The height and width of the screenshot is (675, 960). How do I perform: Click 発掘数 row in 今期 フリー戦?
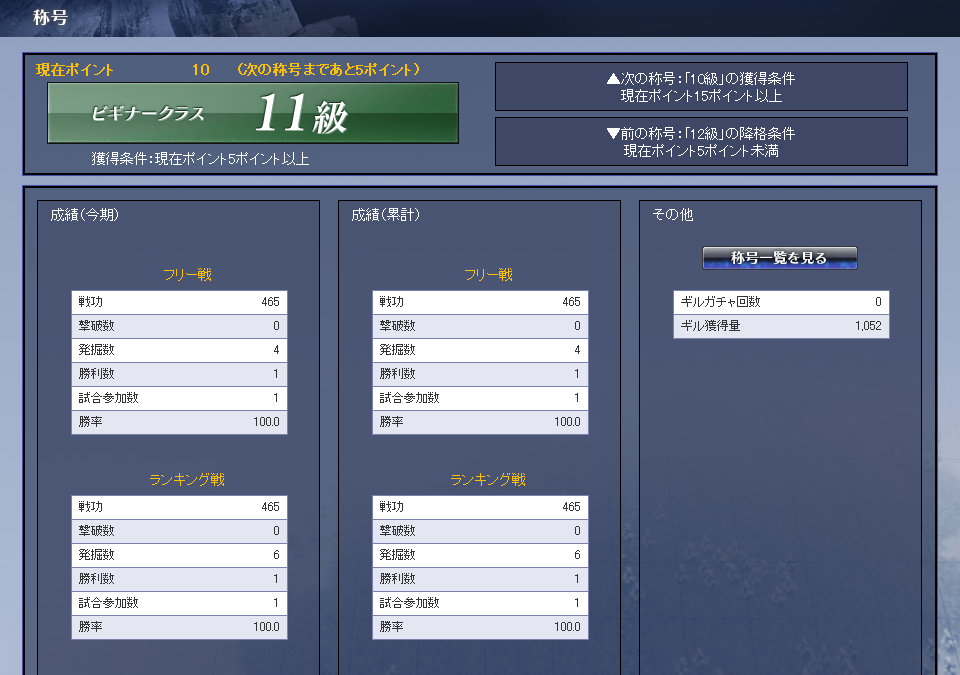[179, 350]
